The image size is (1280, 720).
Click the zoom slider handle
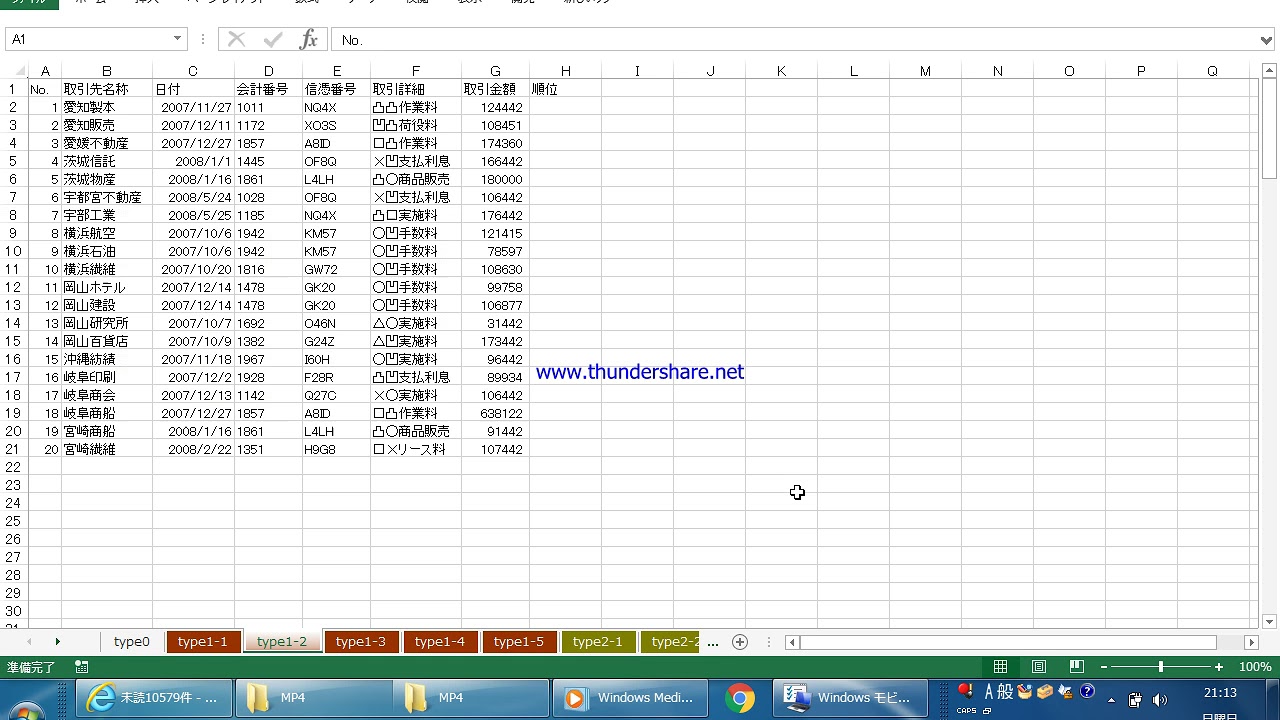(x=1160, y=667)
